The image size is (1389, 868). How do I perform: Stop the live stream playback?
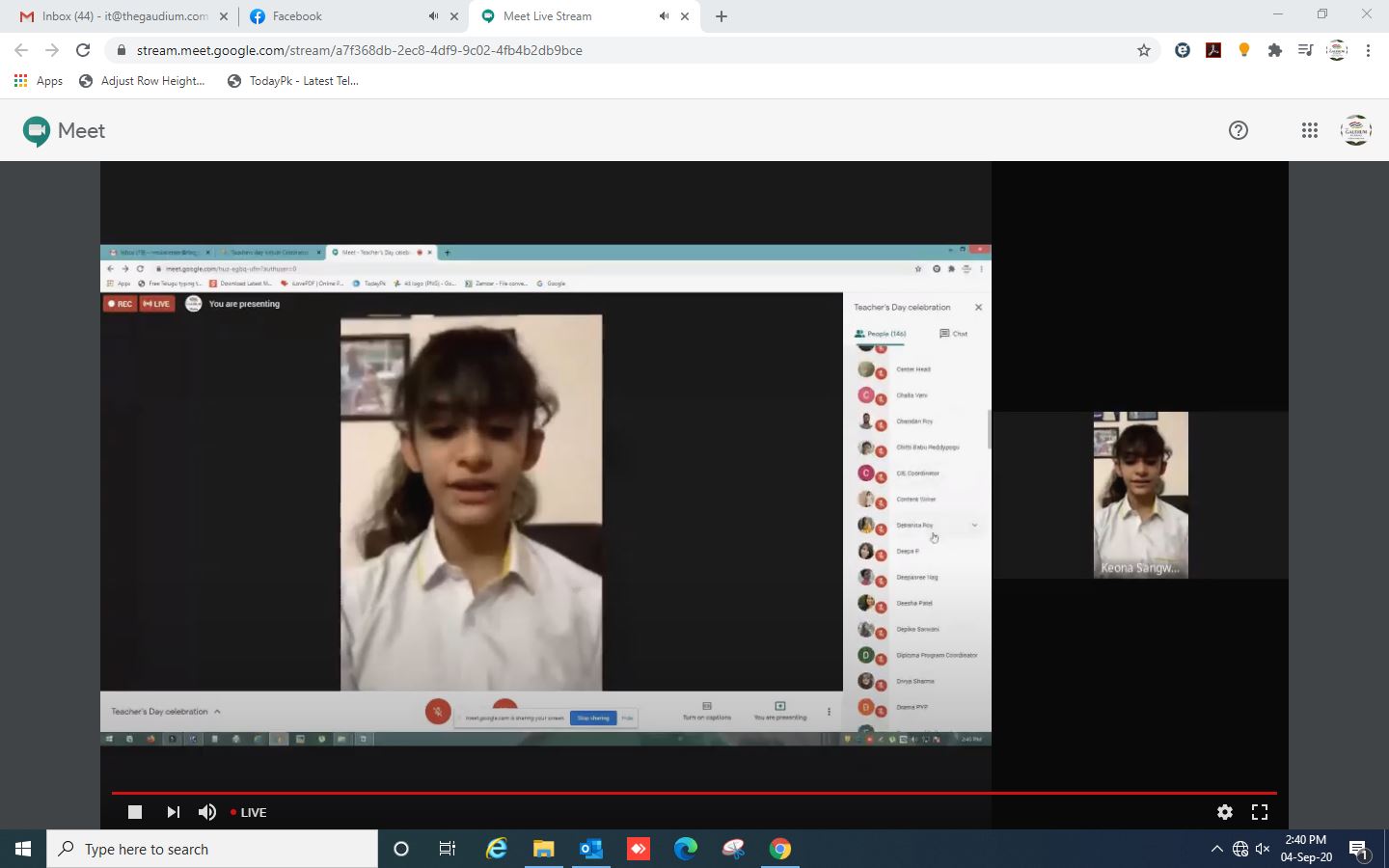135,812
